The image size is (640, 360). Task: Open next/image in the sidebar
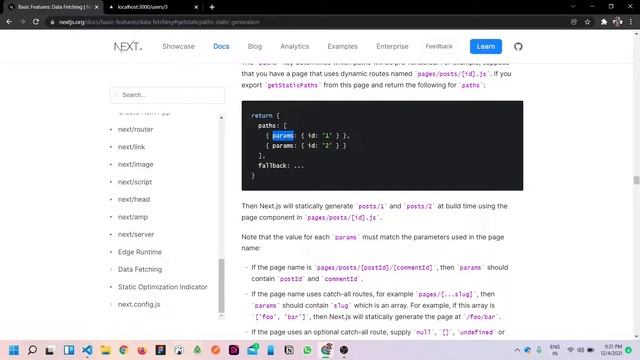[136, 164]
